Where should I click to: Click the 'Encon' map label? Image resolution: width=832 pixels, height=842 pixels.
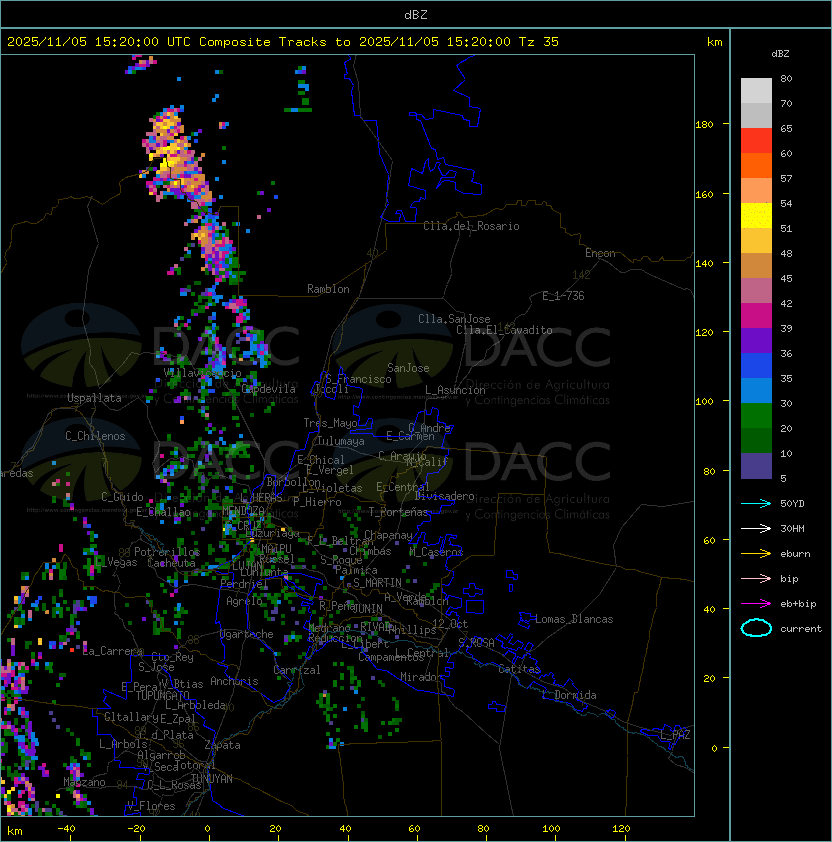click(600, 253)
